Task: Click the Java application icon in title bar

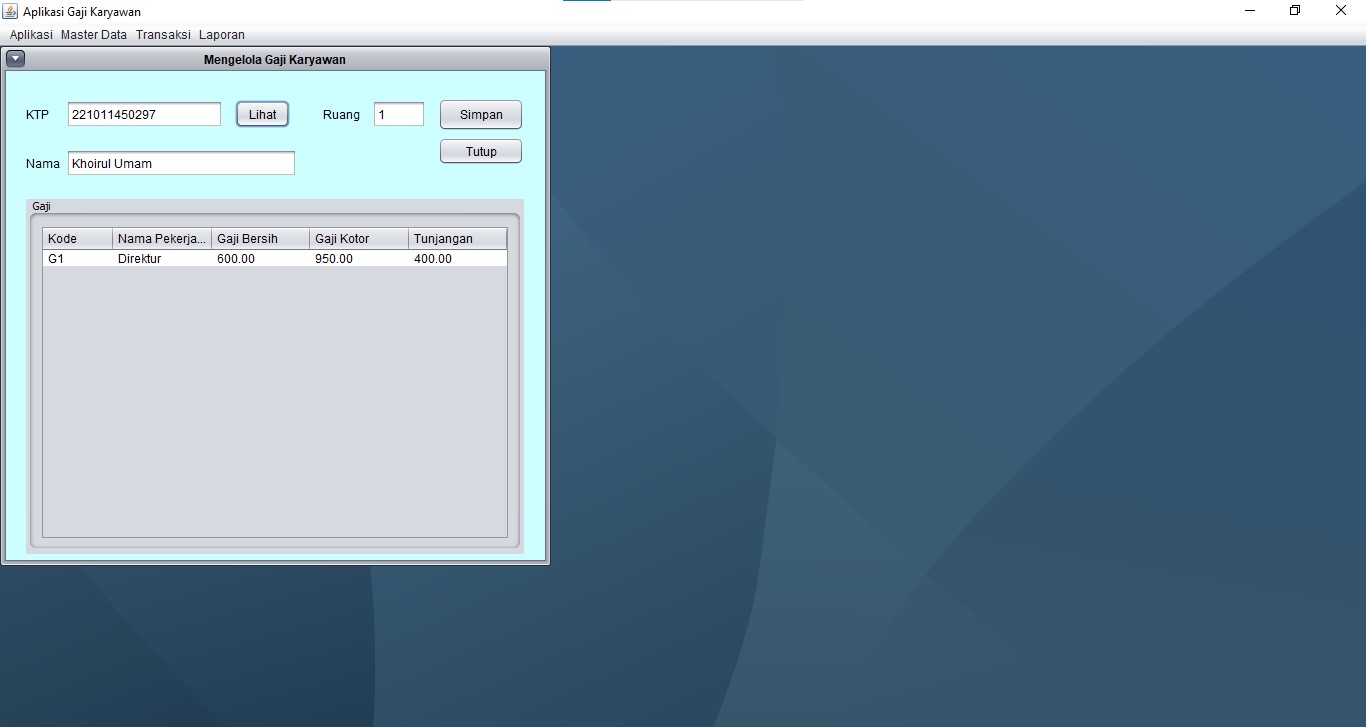Action: pos(11,11)
